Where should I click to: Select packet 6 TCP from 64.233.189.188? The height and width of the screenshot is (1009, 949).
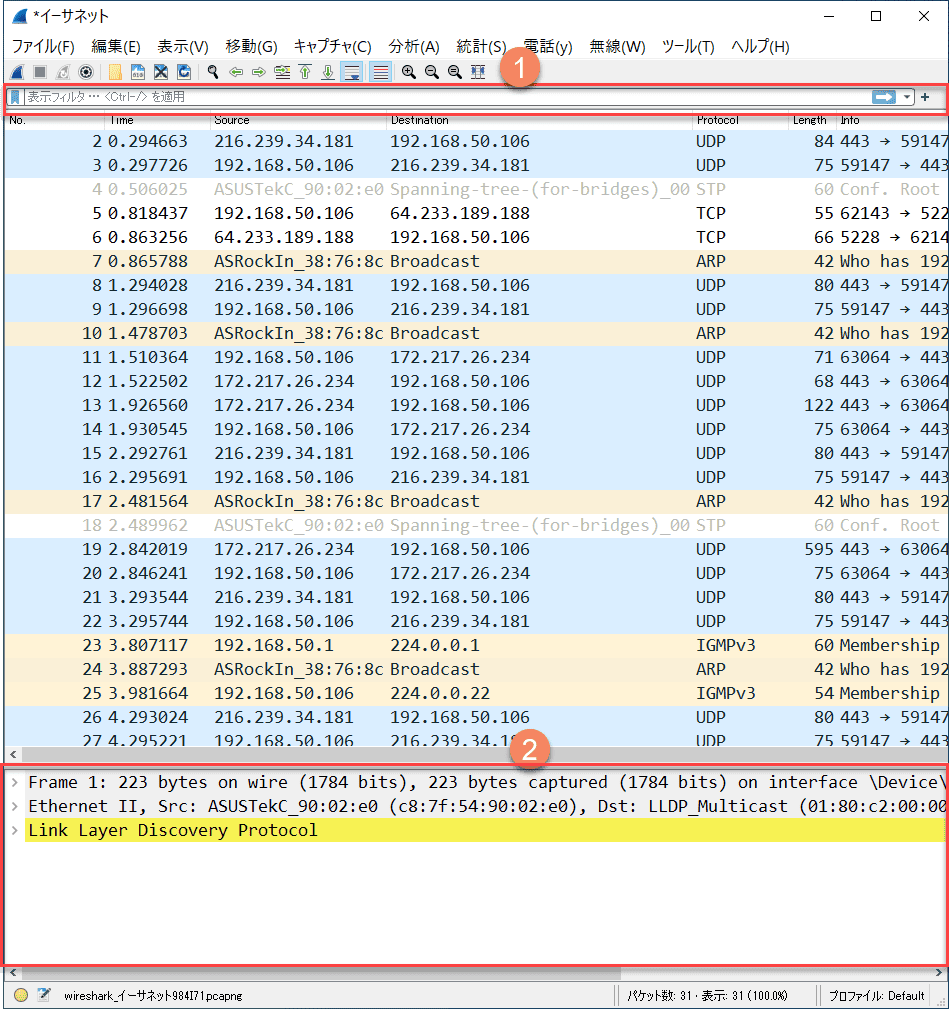pos(476,237)
